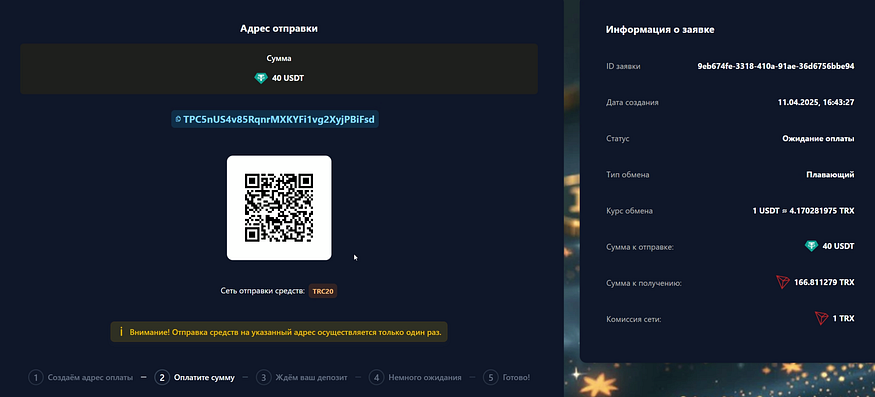Click the Курс обмена label
875x397 pixels.
pyautogui.click(x=629, y=211)
